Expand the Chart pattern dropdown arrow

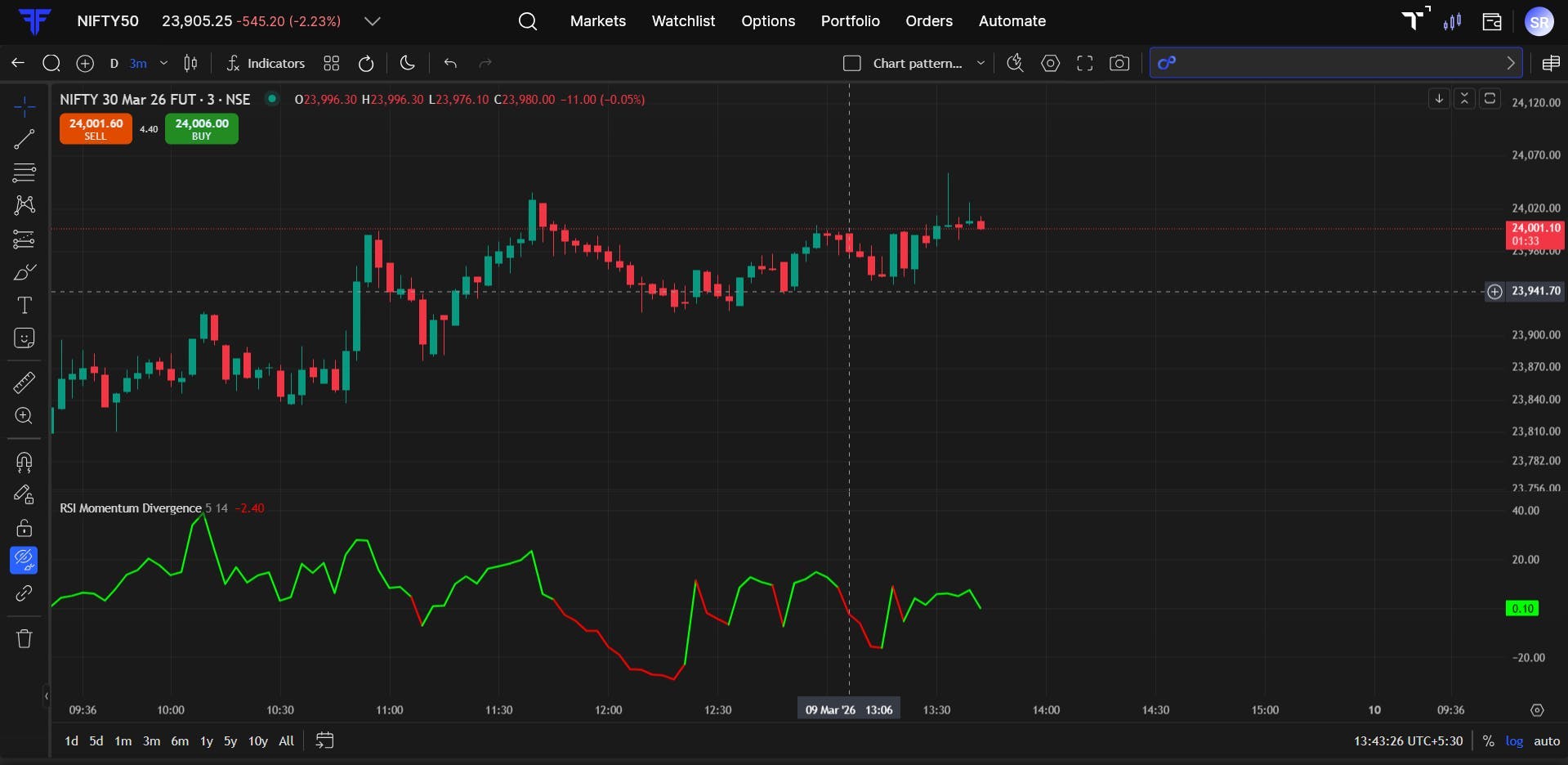981,63
